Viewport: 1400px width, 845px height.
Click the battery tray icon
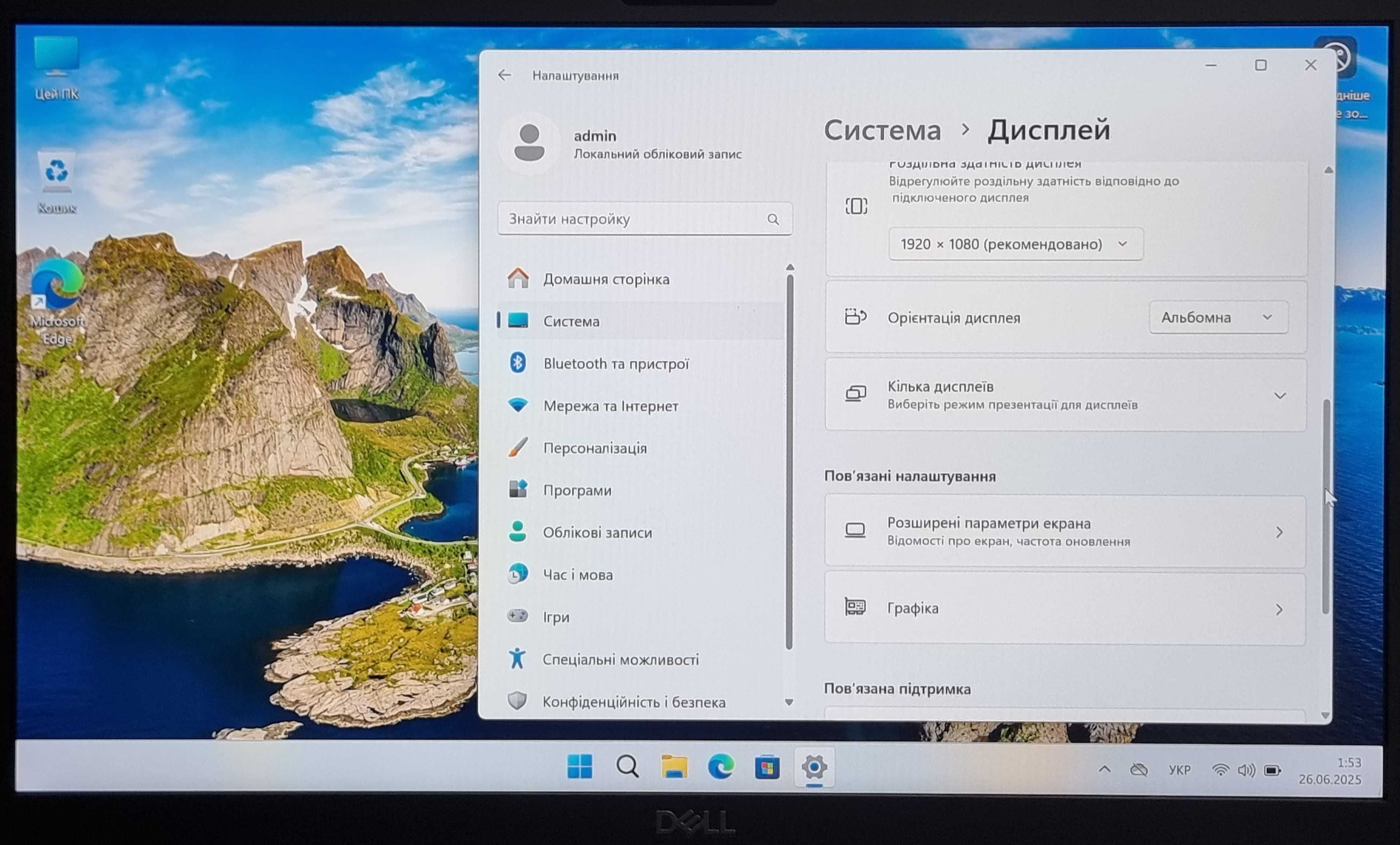(1272, 770)
